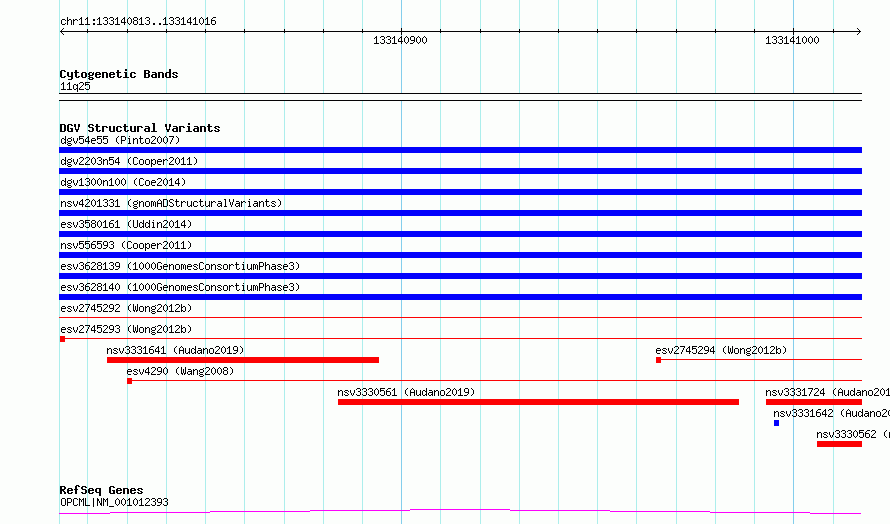Select the esv3580161 (Uddin2014) blue bar

460,234
